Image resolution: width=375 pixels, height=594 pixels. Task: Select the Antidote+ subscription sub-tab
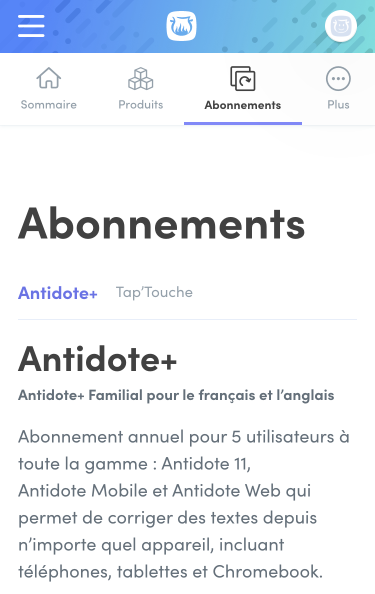pyautogui.click(x=58, y=293)
